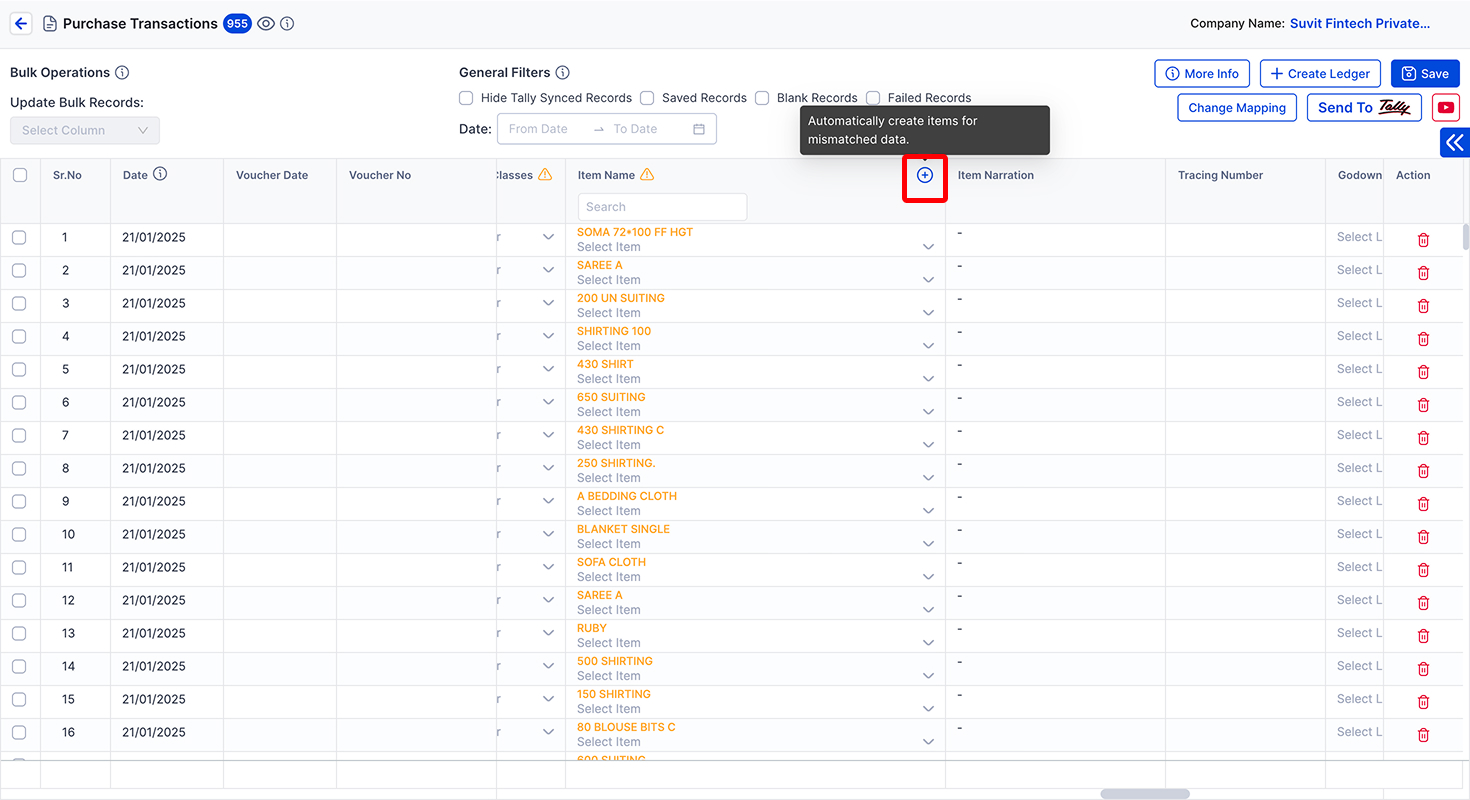
Task: Delete row 5 using its trash icon
Action: (x=1424, y=372)
